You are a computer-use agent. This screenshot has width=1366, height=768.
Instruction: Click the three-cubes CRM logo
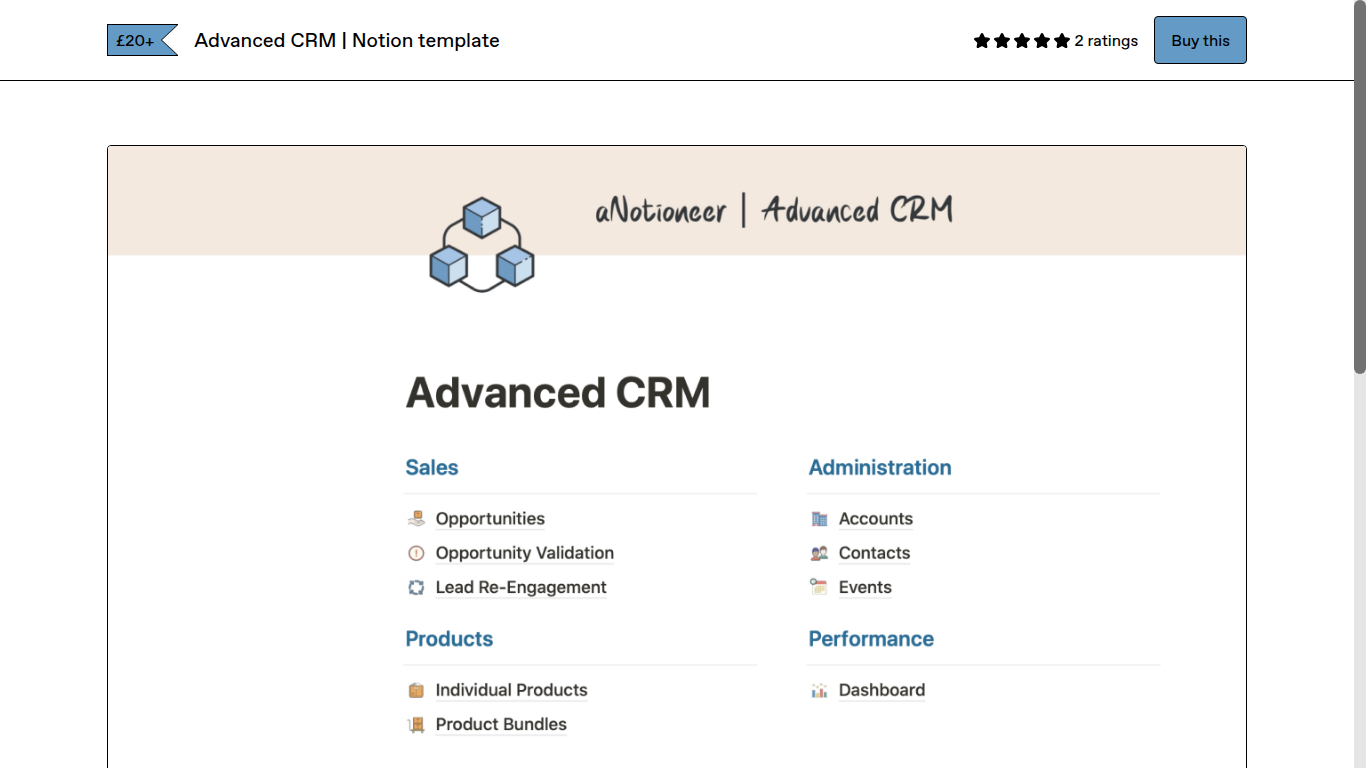coord(482,245)
